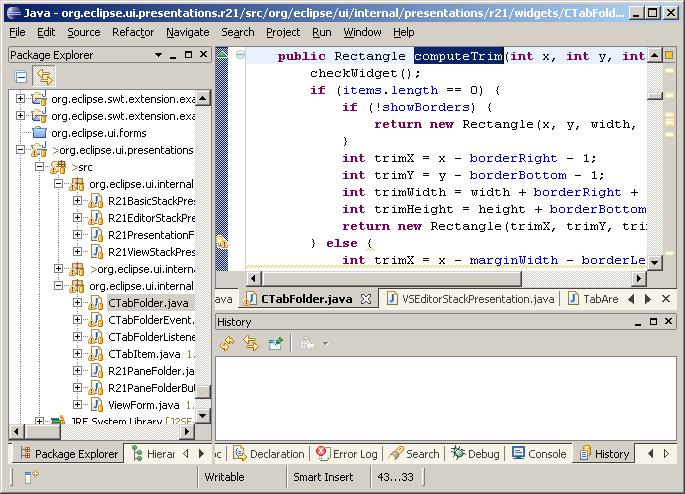Viewport: 685px width, 494px height.
Task: Expand R21BasicStackPres tree node
Action: coord(77,200)
